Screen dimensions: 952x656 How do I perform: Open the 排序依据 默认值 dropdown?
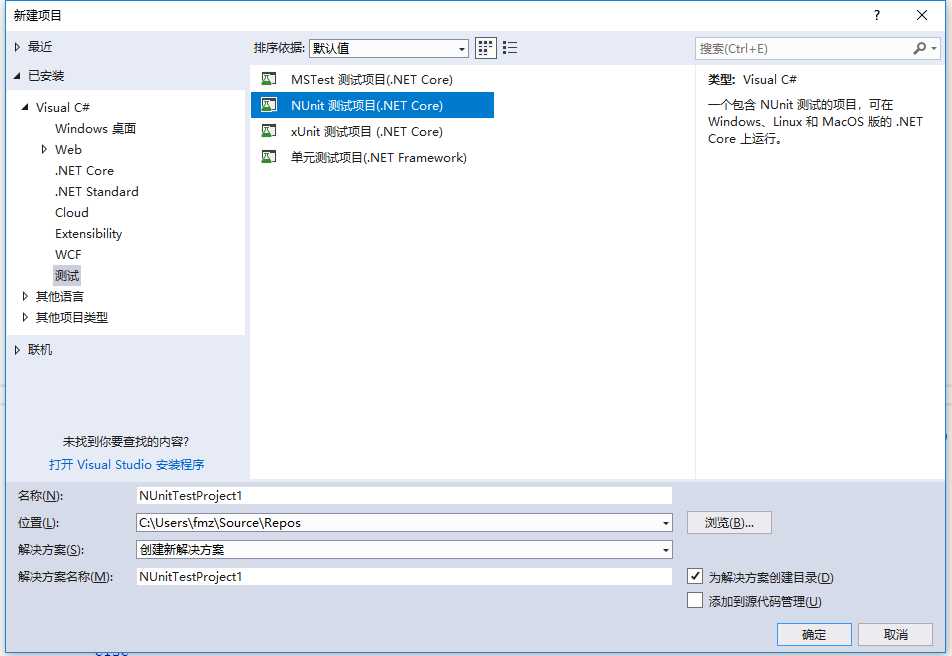pyautogui.click(x=389, y=48)
